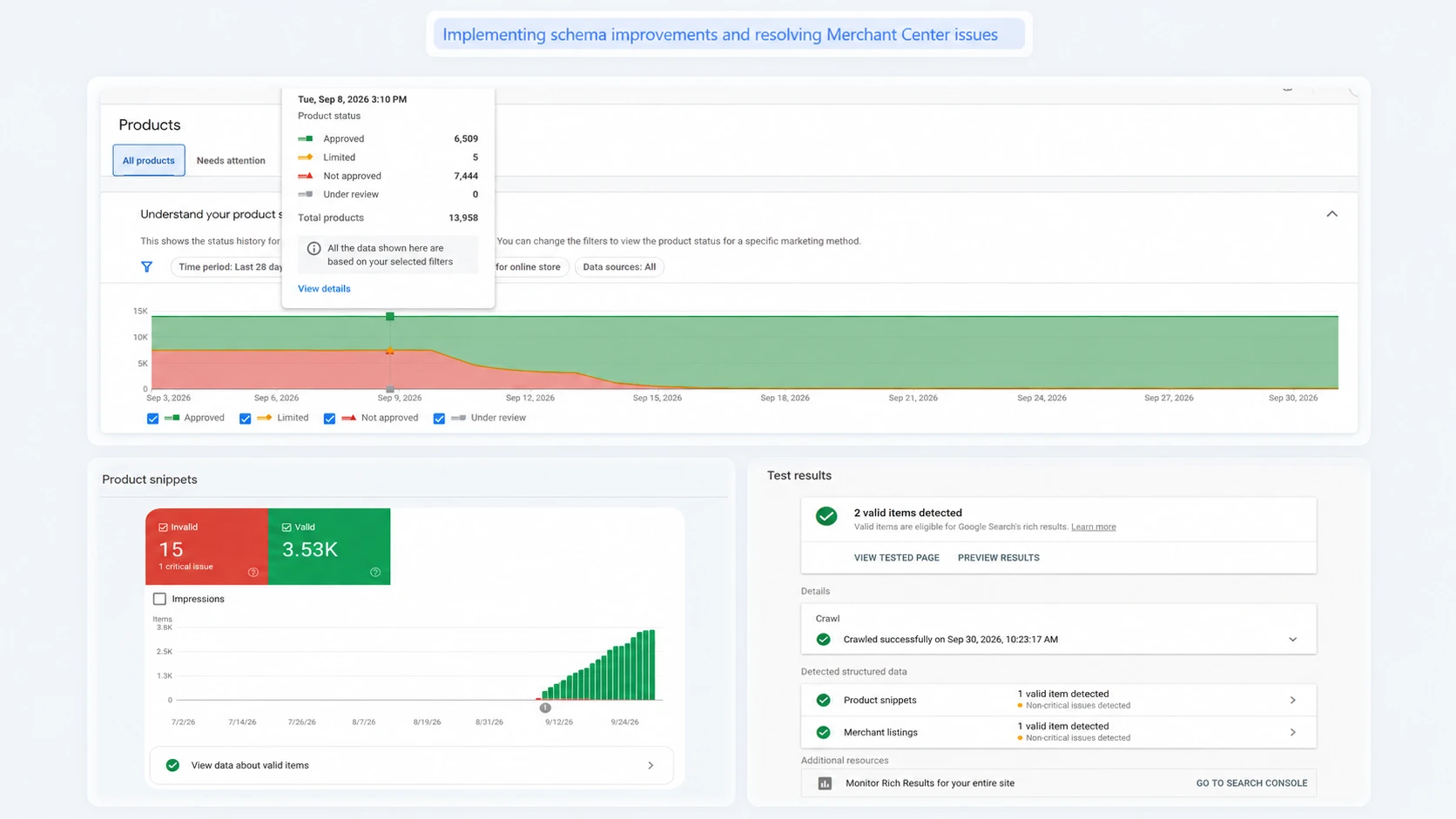The width and height of the screenshot is (1456, 819).
Task: Select the All products tab
Action: [x=149, y=160]
